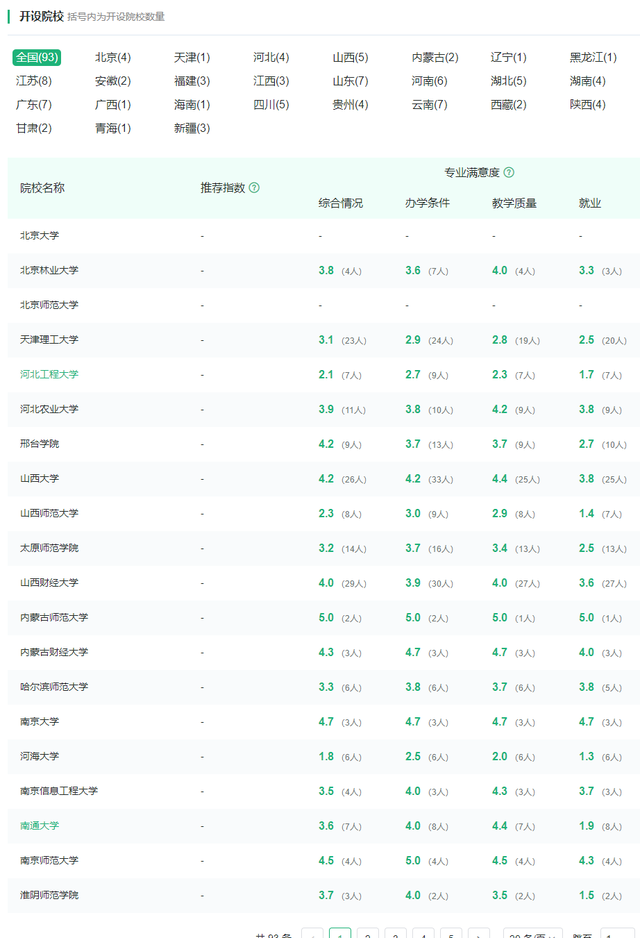
Task: Pick the 青海(1) region filter
Action: (x=113, y=128)
